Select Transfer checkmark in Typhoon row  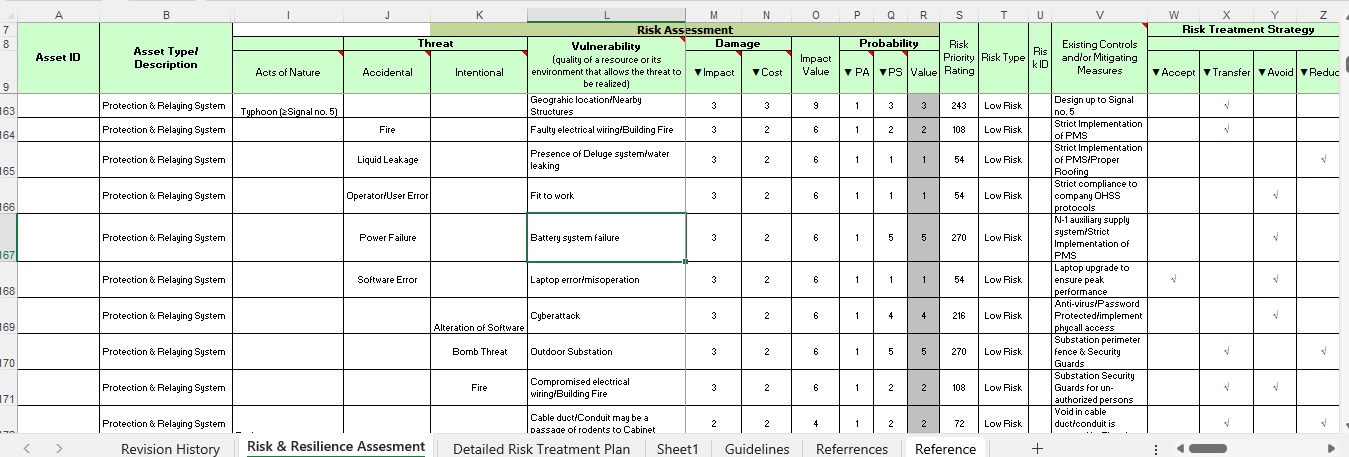pos(1227,106)
